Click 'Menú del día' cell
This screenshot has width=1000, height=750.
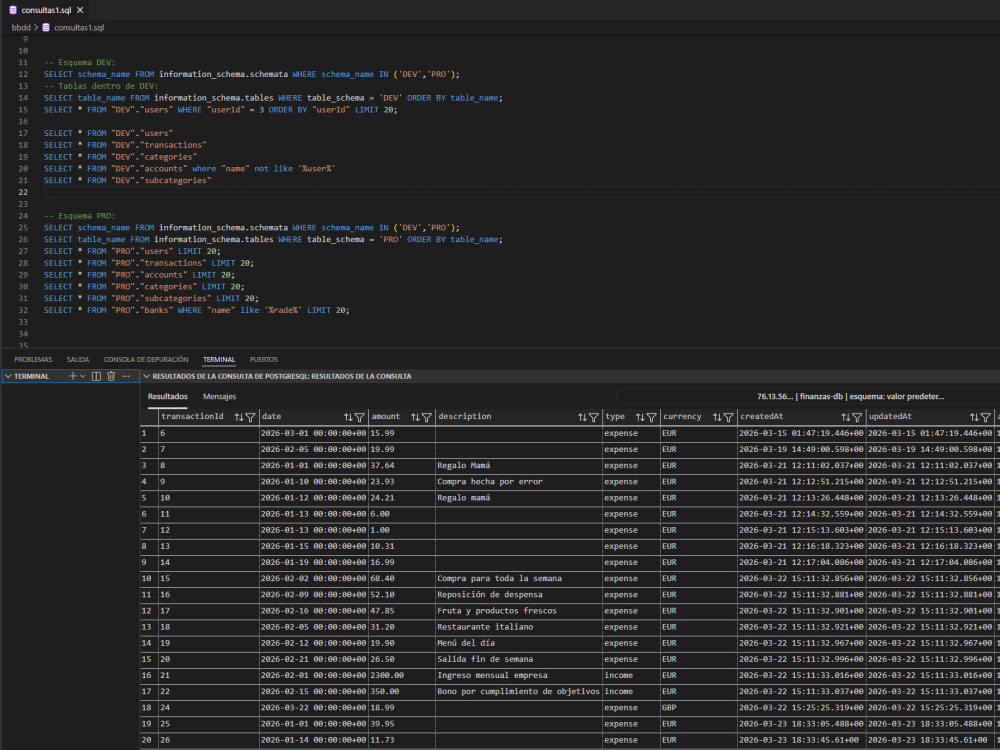[518, 643]
